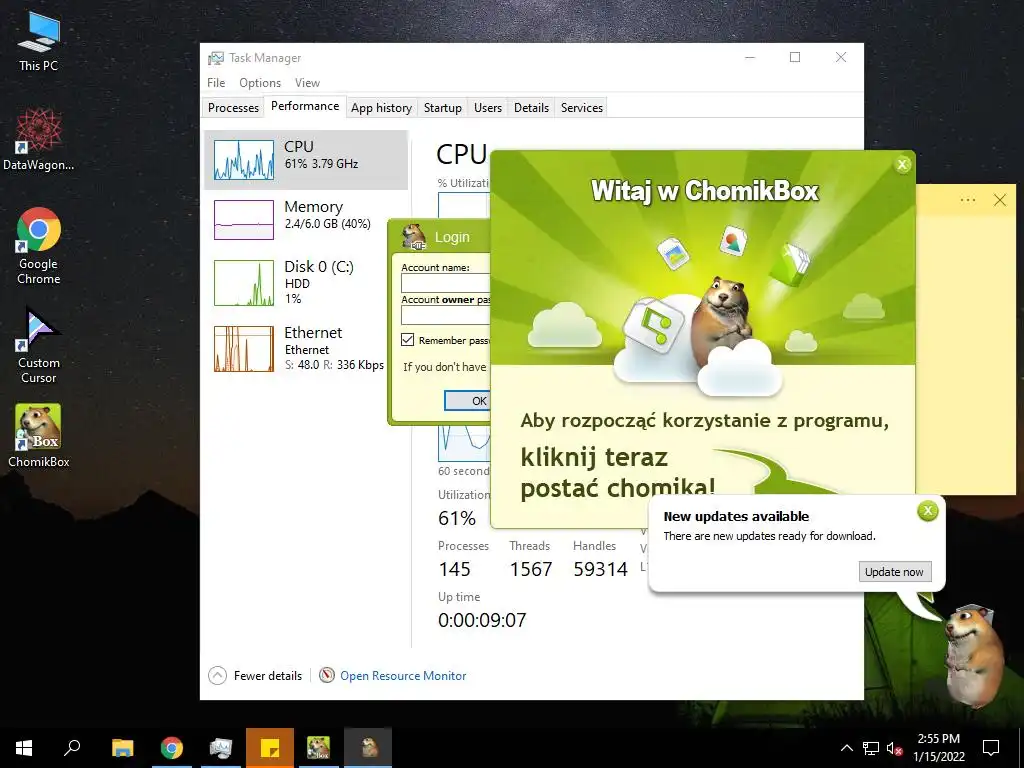
Task: Switch to the App history tab
Action: [381, 108]
